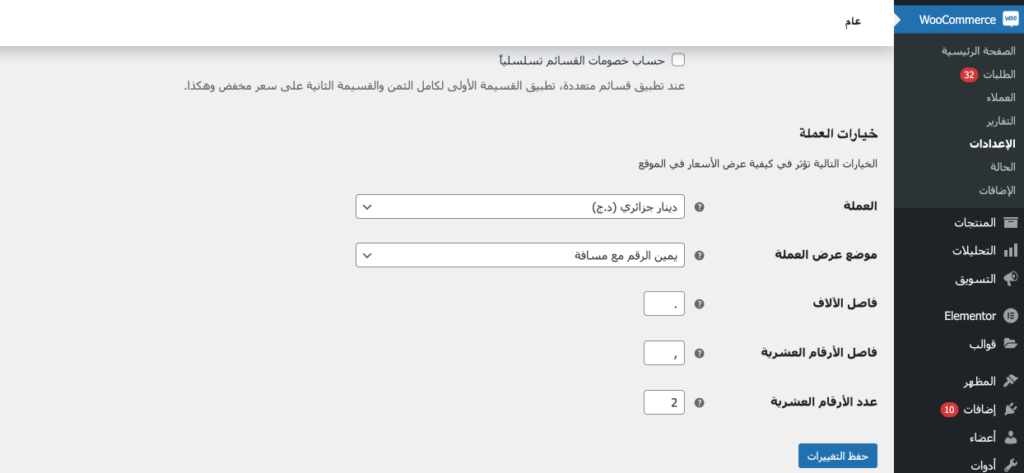Enable sequential coupon discounts checkbox
The width and height of the screenshot is (1024, 473).
678,60
